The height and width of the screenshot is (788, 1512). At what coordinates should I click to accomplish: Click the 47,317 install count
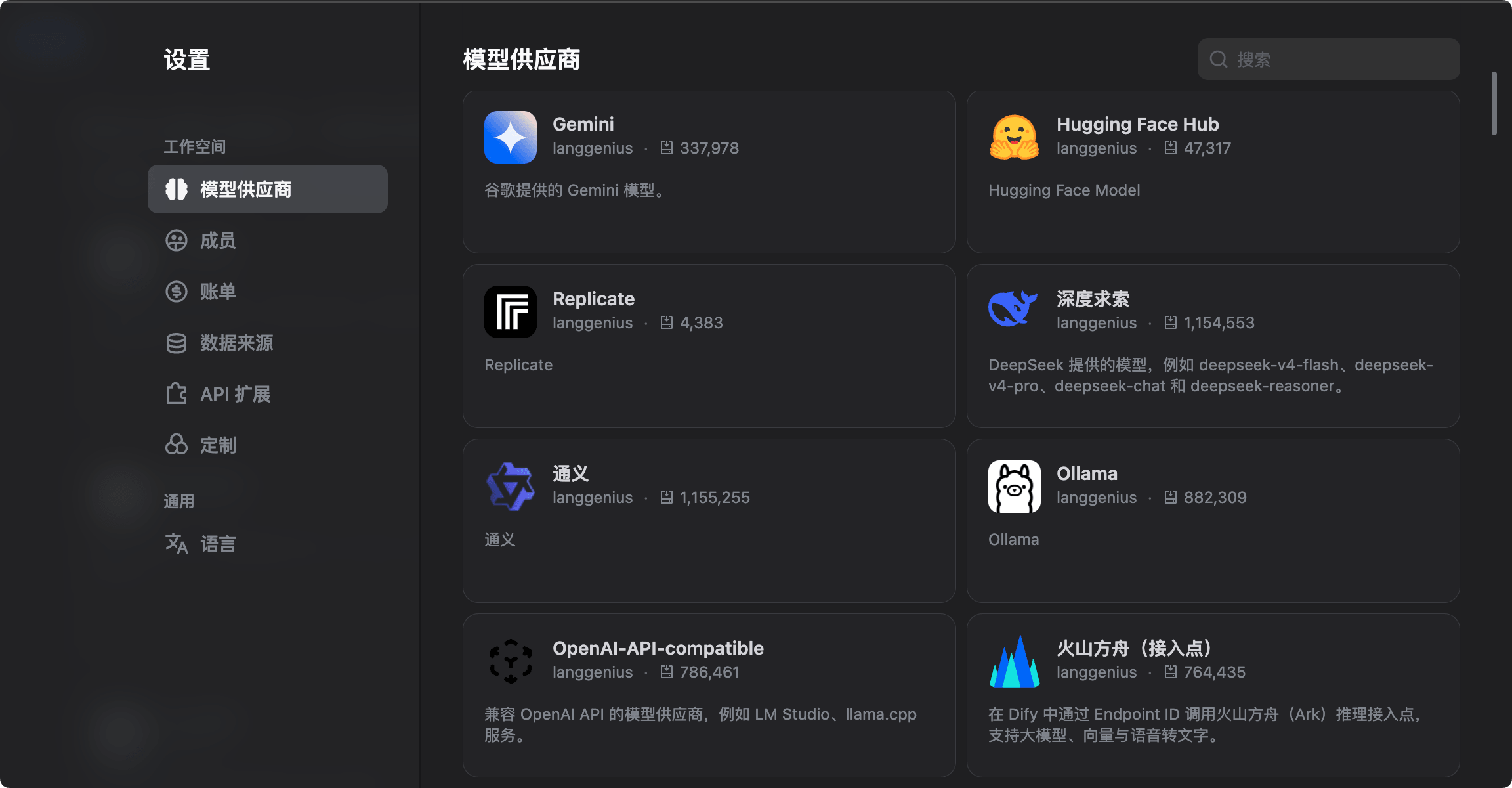[x=1207, y=148]
